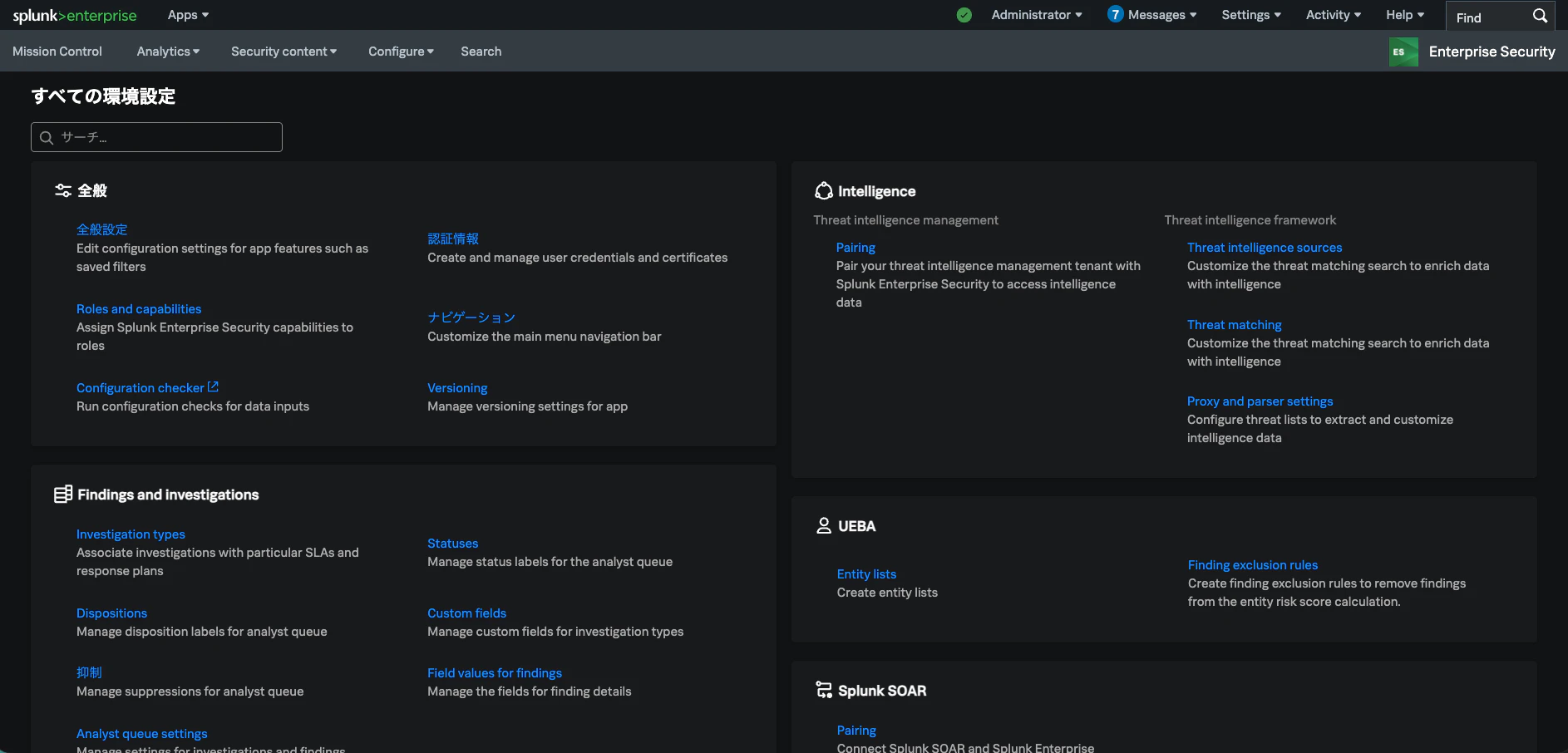Open Custom fields settings

467,613
